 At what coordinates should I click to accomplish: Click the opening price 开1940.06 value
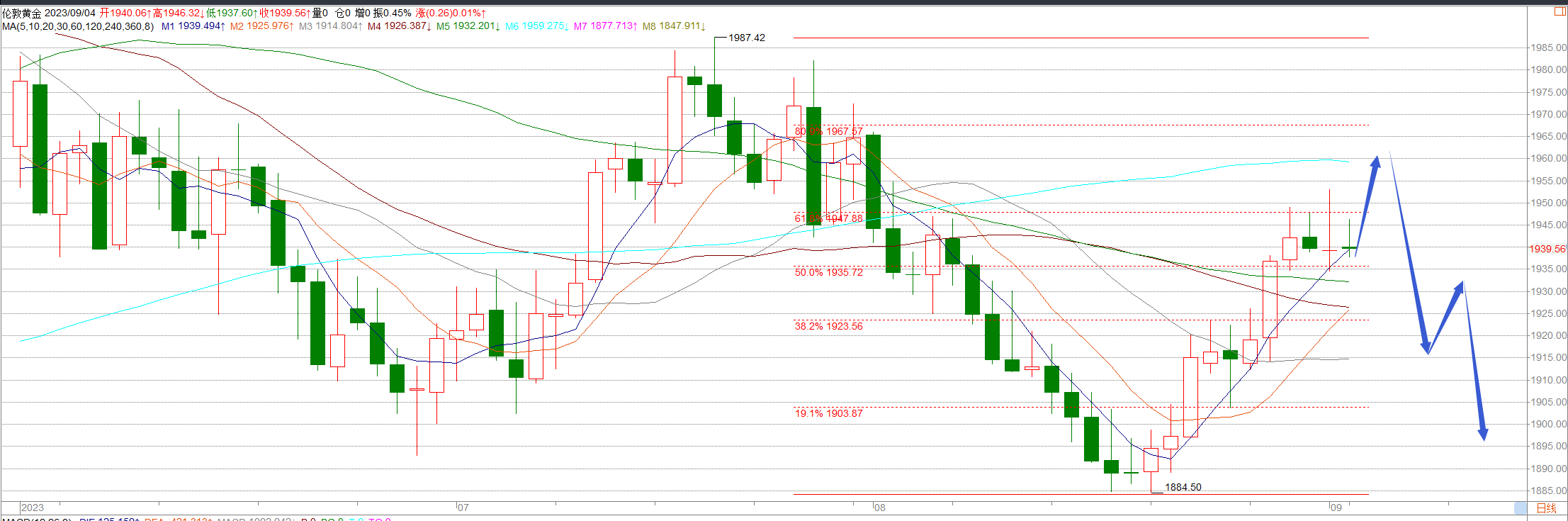(125, 13)
